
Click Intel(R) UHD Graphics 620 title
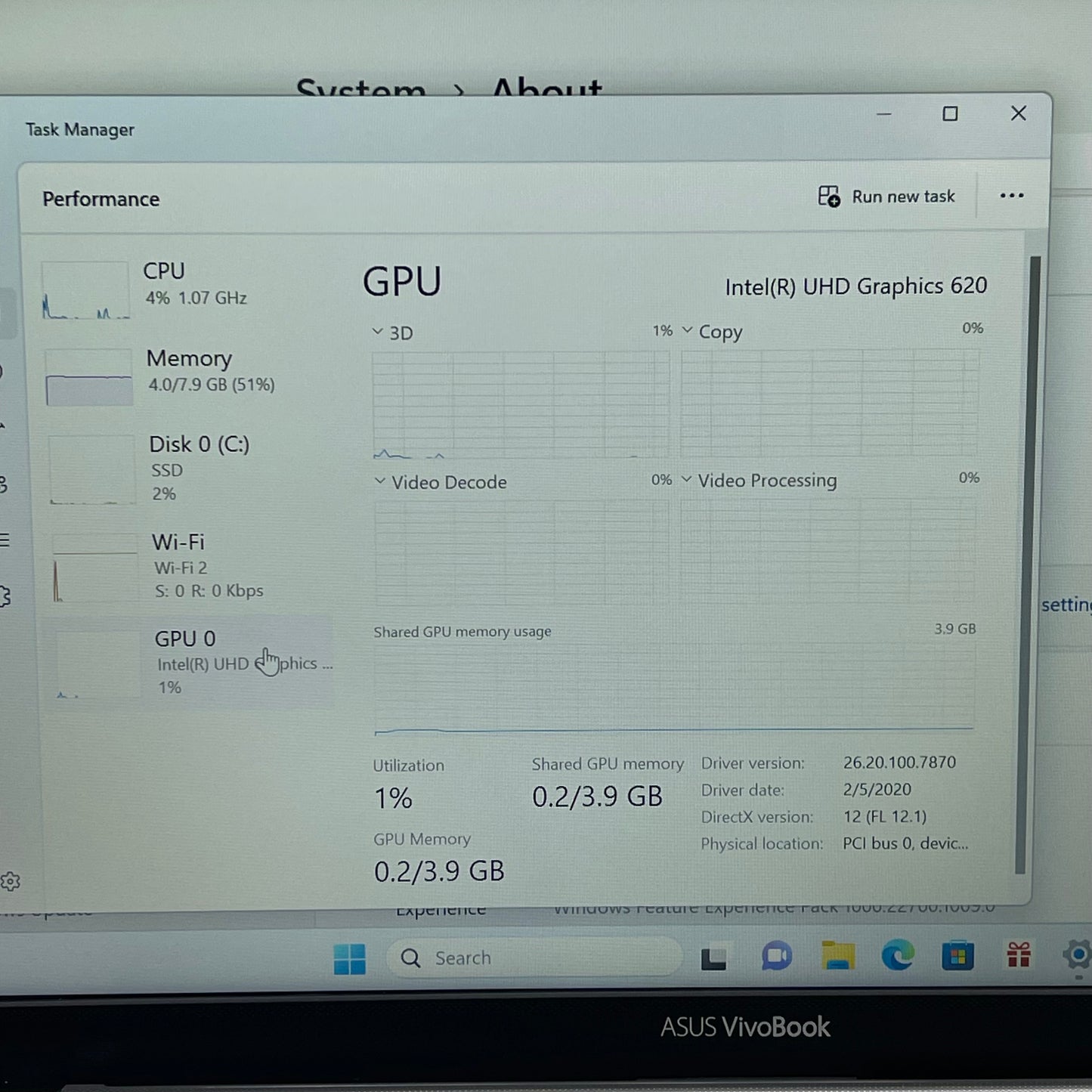(x=855, y=286)
